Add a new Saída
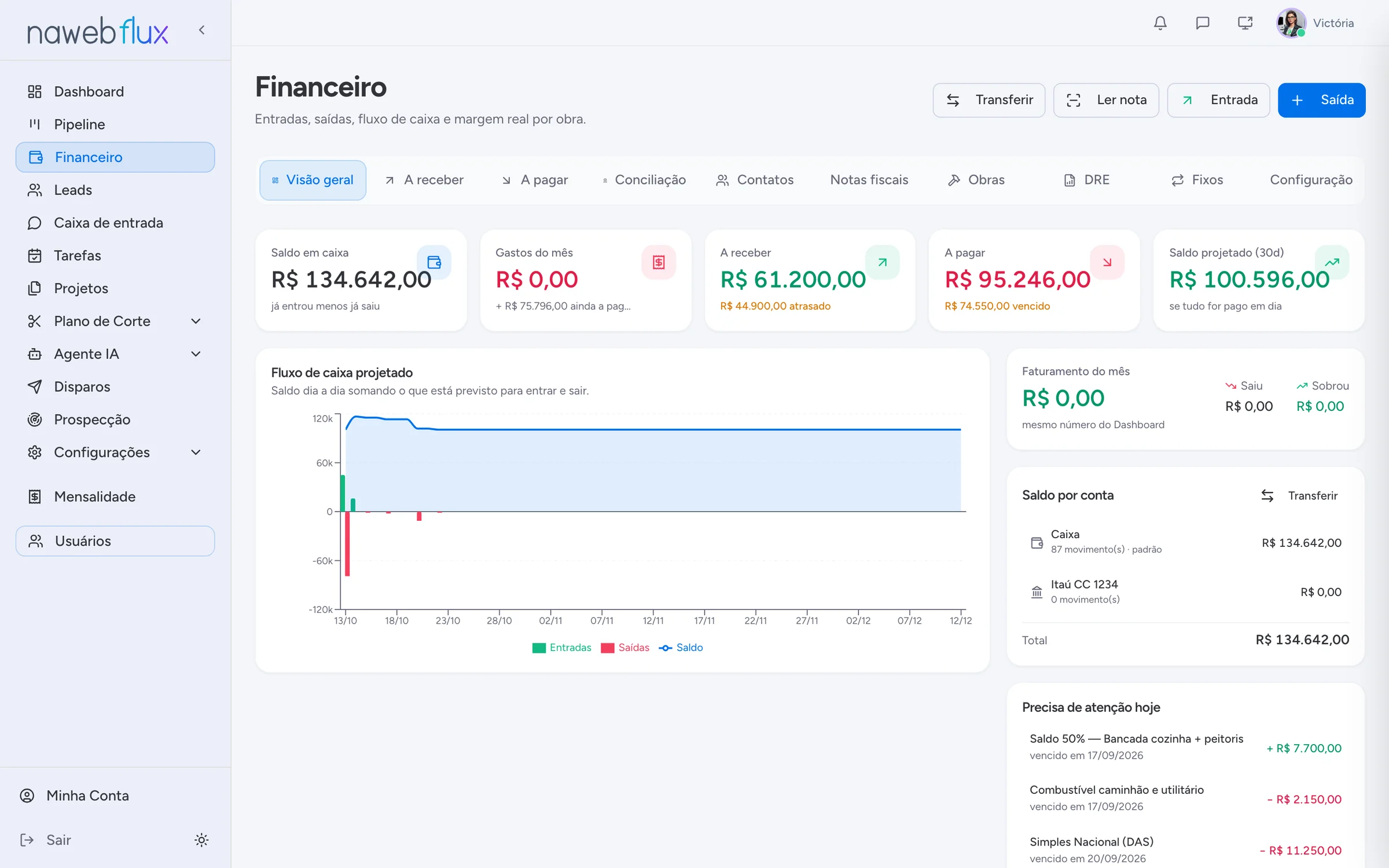 point(1322,100)
